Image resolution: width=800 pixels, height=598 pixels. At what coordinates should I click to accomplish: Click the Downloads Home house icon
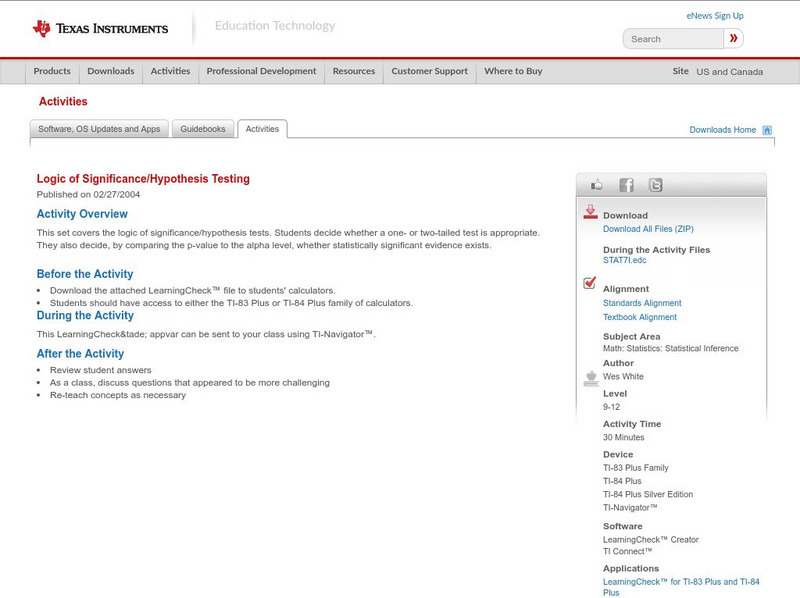point(767,130)
